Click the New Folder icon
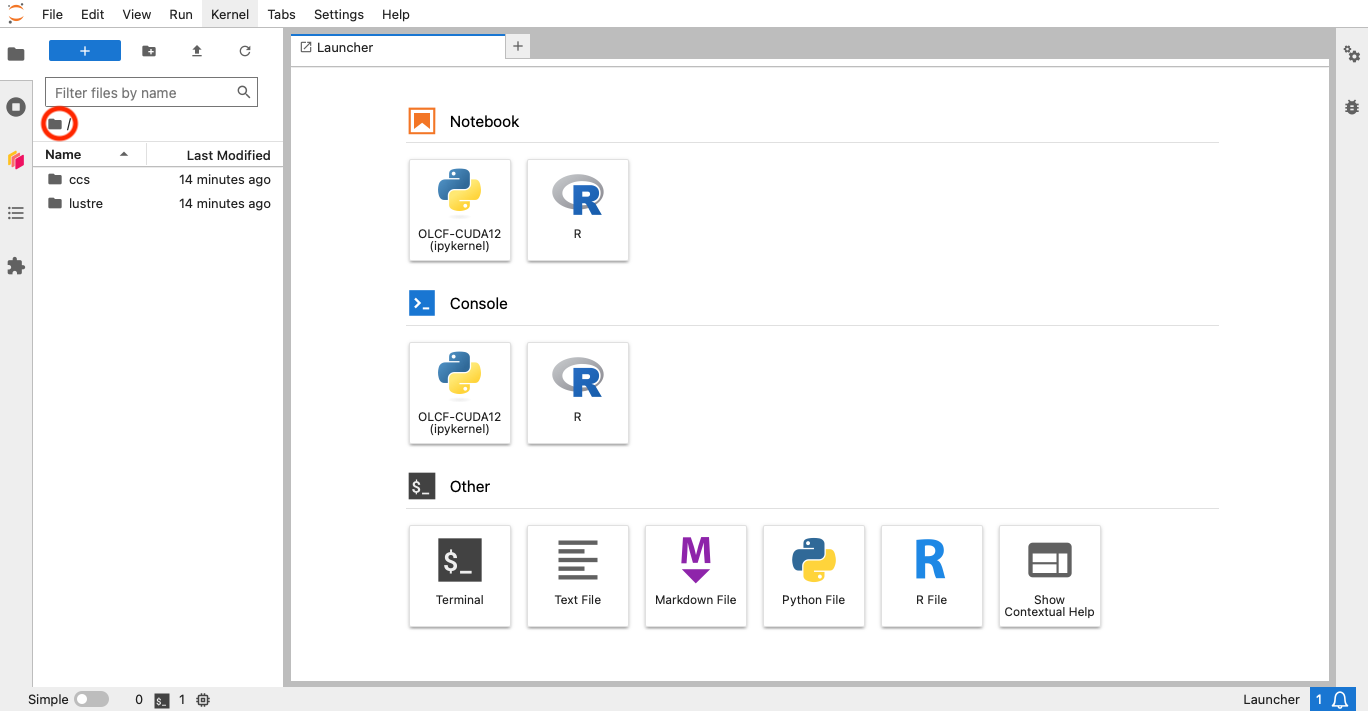1368x711 pixels. click(149, 51)
